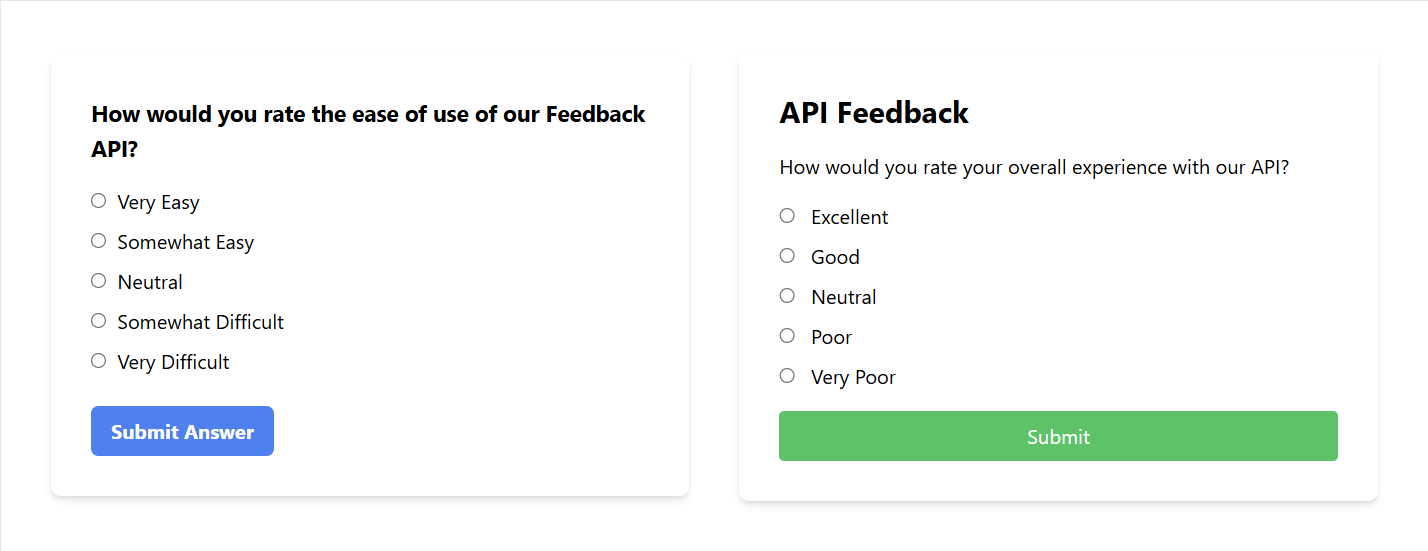Viewport: 1428px width, 551px height.
Task: Click the "API Feedback" heading
Action: point(874,113)
